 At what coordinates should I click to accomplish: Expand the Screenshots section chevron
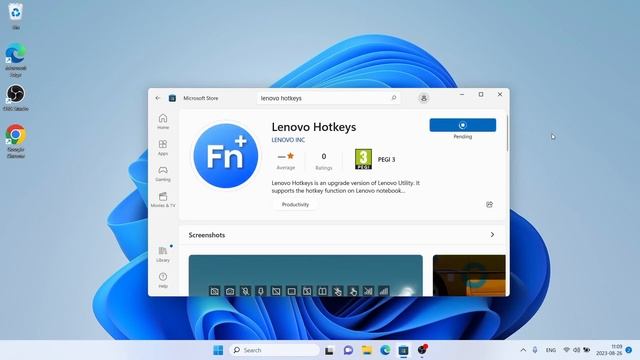492,235
